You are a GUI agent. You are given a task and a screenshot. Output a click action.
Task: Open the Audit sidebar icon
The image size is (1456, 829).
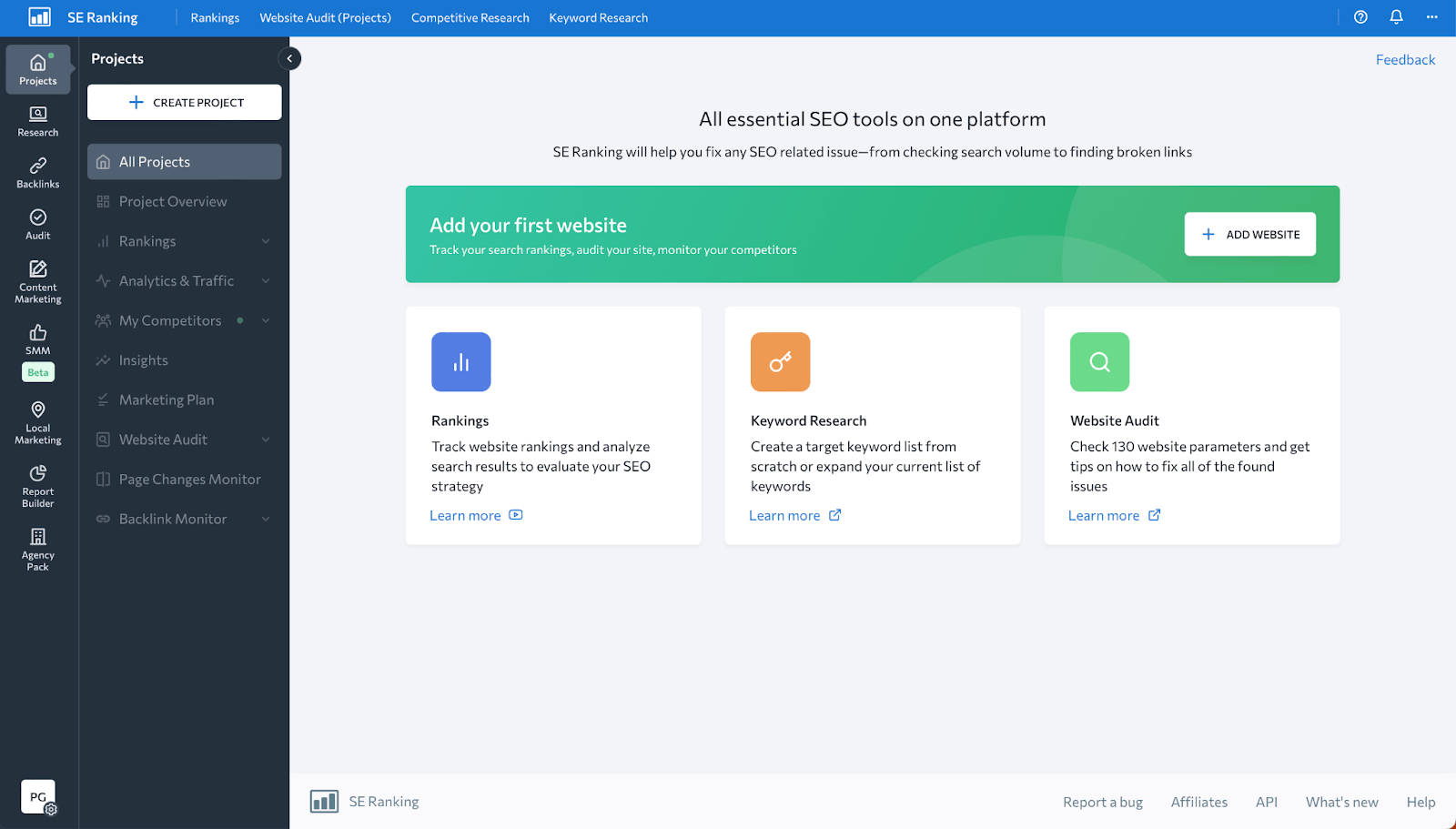pyautogui.click(x=37, y=224)
